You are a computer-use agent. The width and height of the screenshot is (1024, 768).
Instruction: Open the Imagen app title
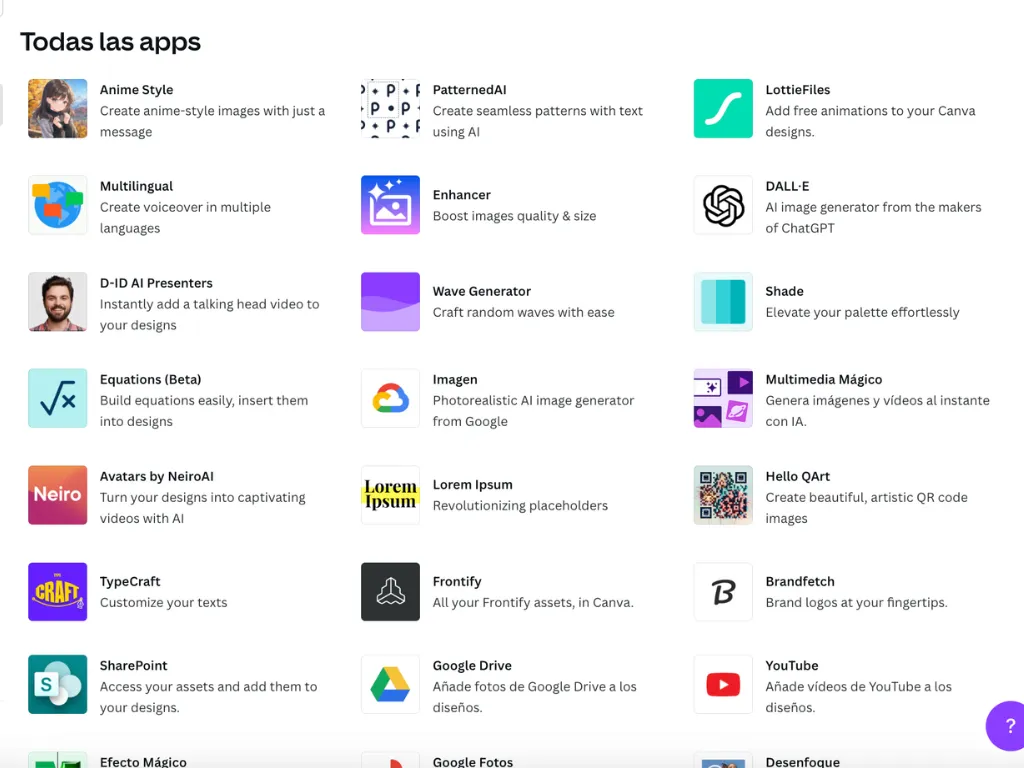tap(455, 379)
